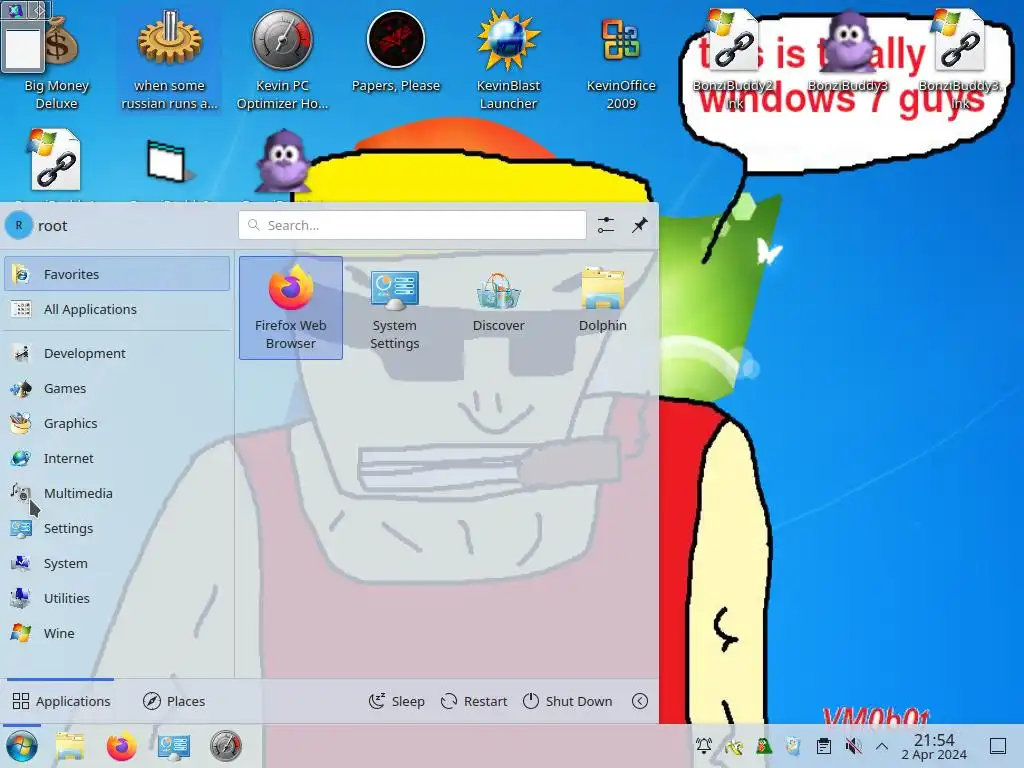Open the Internet category
This screenshot has width=1024, height=768.
tap(117, 458)
